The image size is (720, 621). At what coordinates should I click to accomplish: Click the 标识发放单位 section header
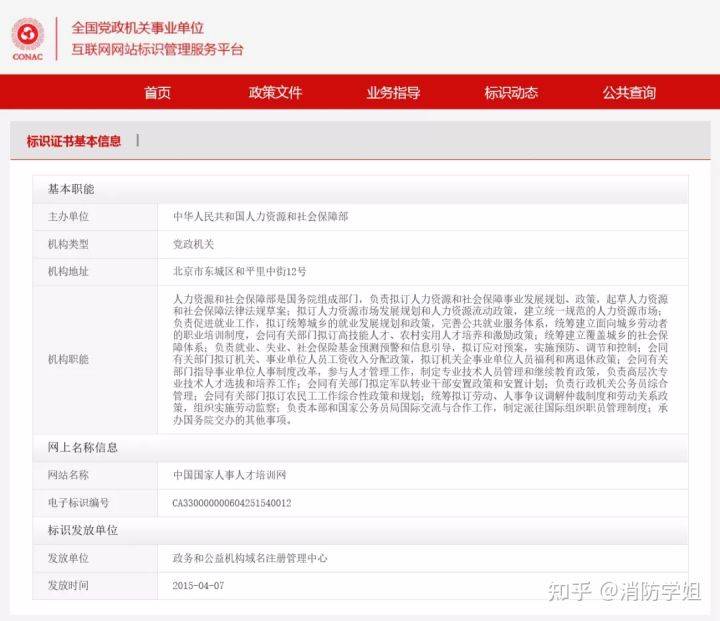point(83,531)
